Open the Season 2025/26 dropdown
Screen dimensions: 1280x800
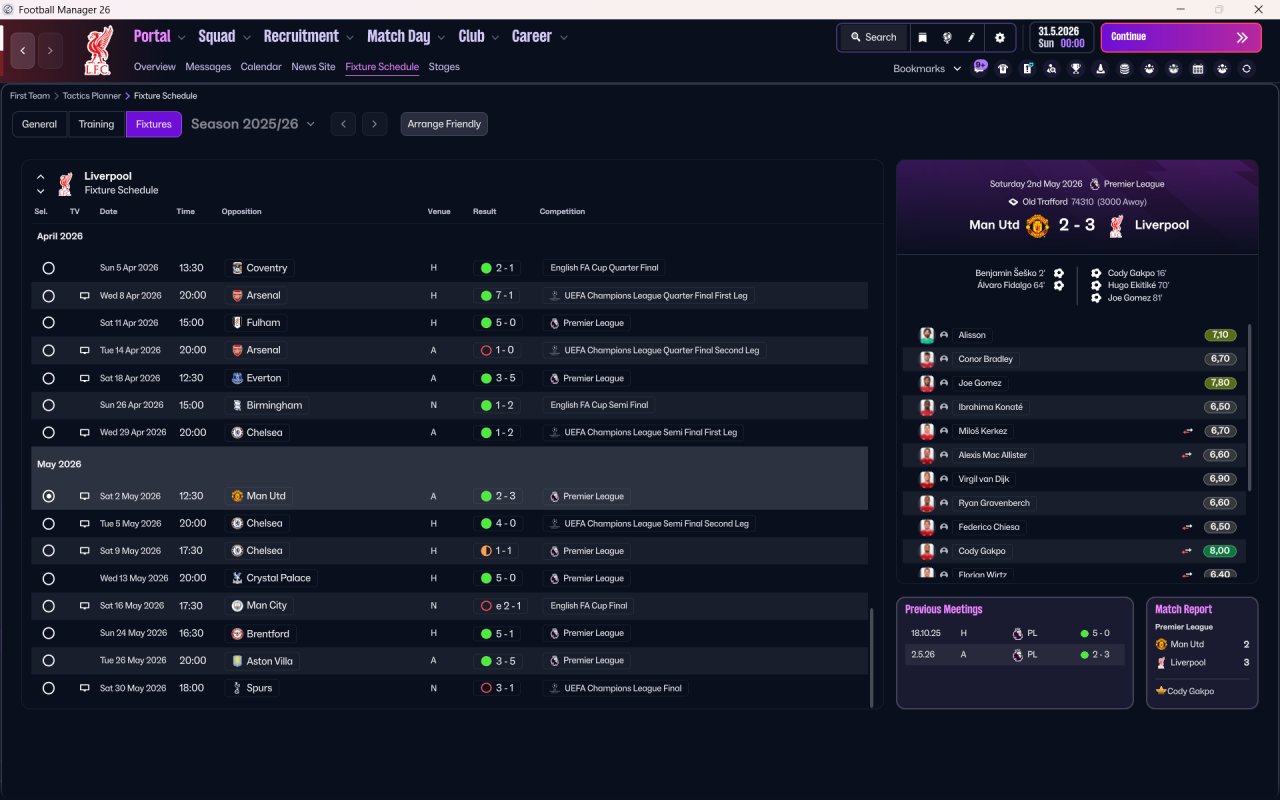[253, 124]
